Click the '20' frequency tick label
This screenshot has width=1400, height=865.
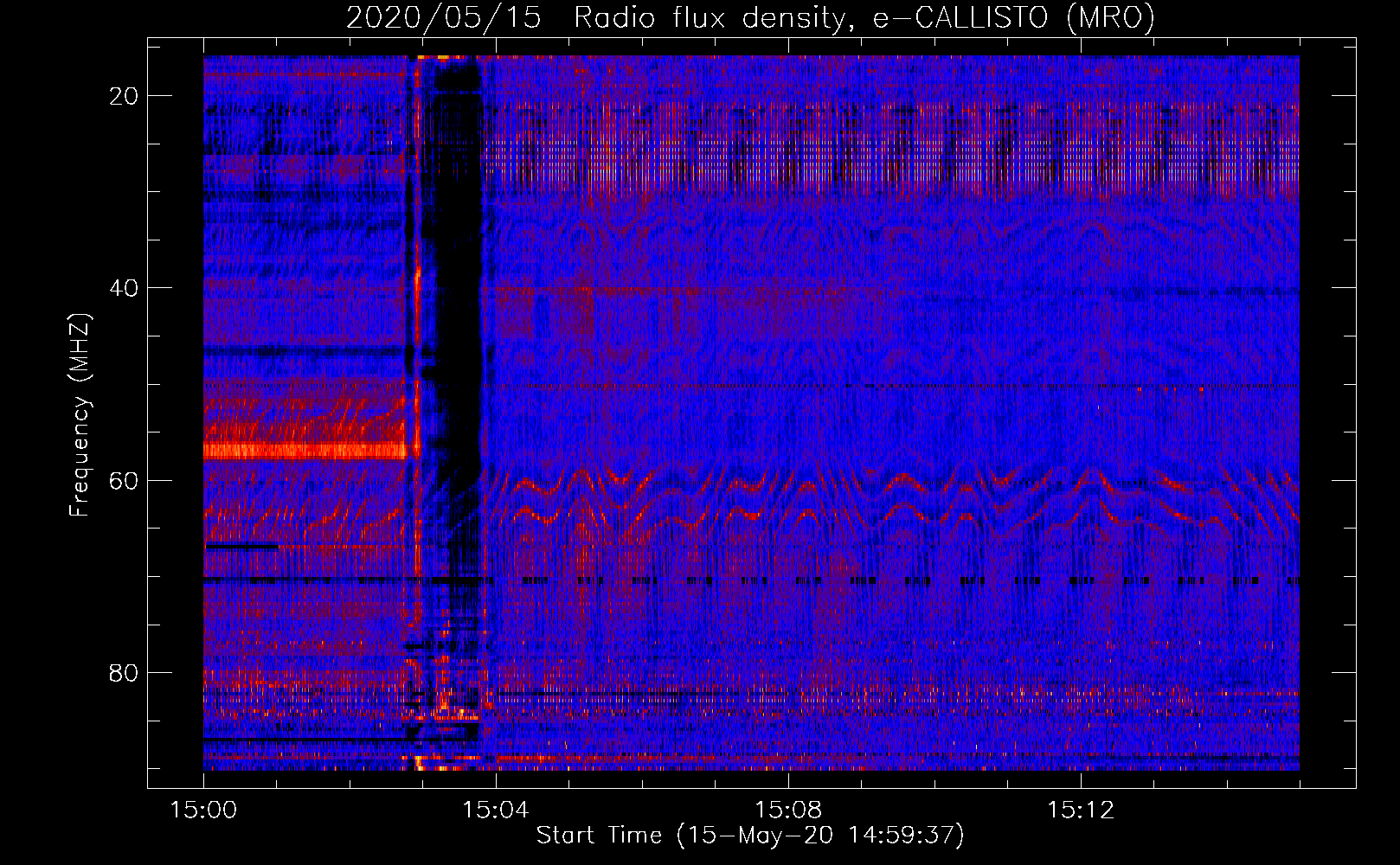point(124,96)
